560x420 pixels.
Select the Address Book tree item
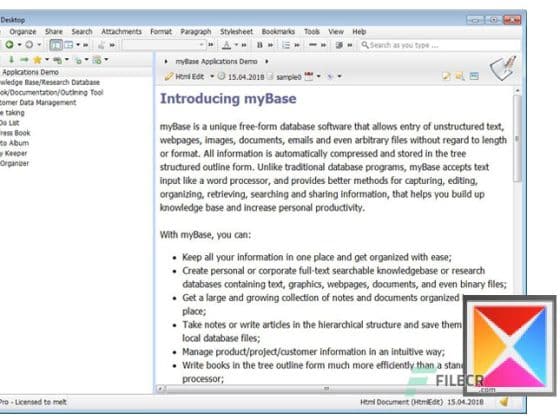click(15, 133)
